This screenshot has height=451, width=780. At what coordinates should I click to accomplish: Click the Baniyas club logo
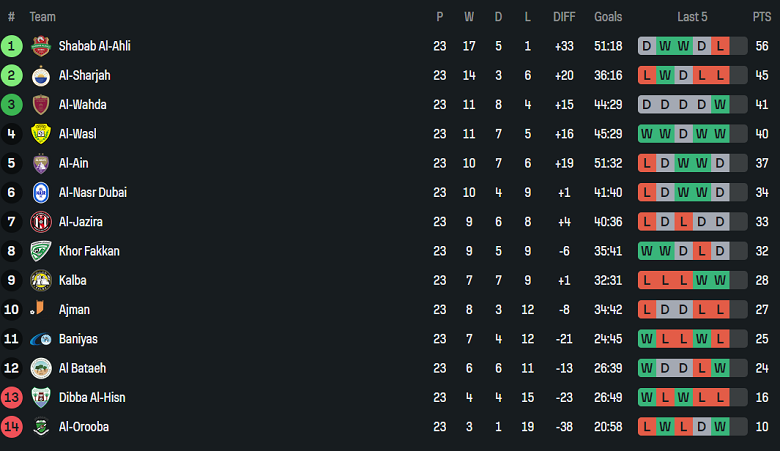pyautogui.click(x=41, y=339)
